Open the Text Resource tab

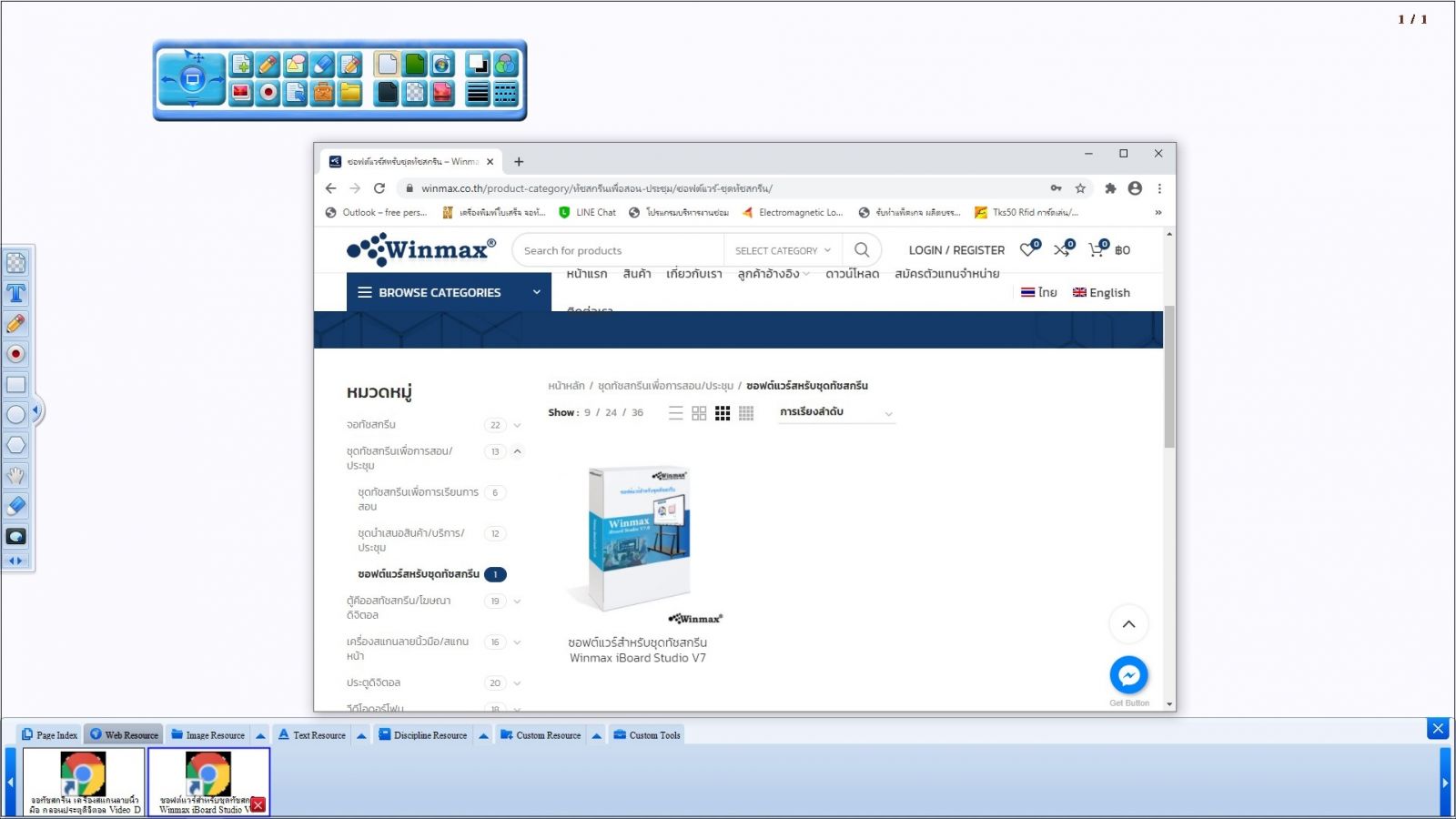coord(312,735)
